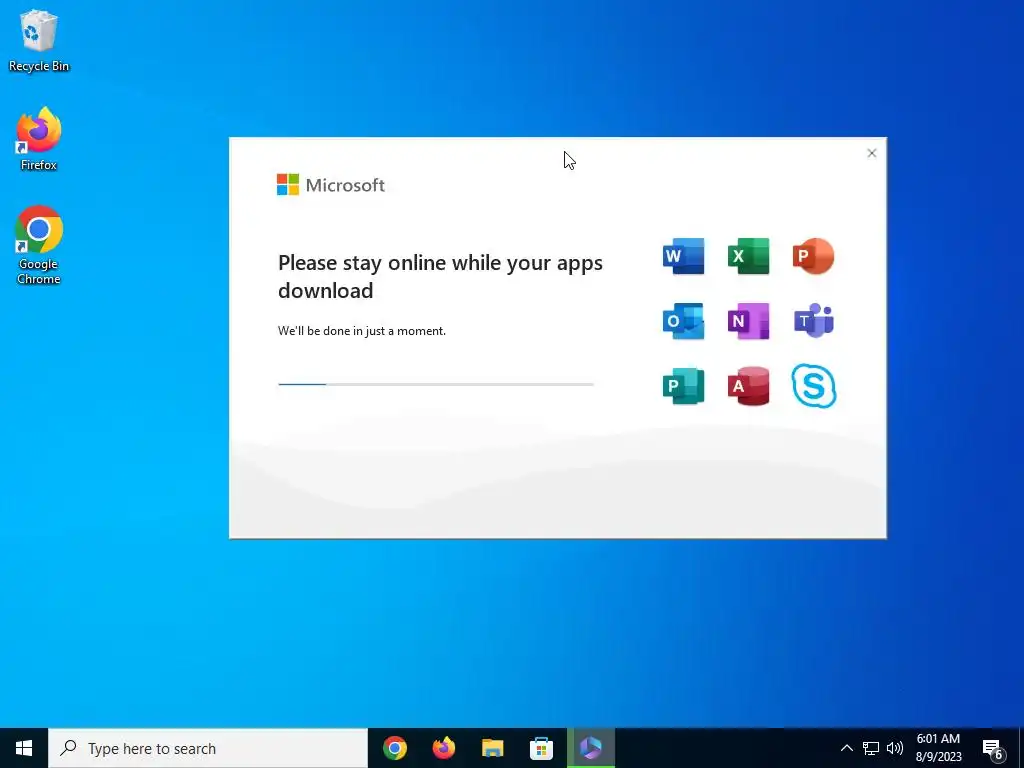This screenshot has width=1024, height=768.
Task: Click the taskbar search box
Action: tap(208, 748)
